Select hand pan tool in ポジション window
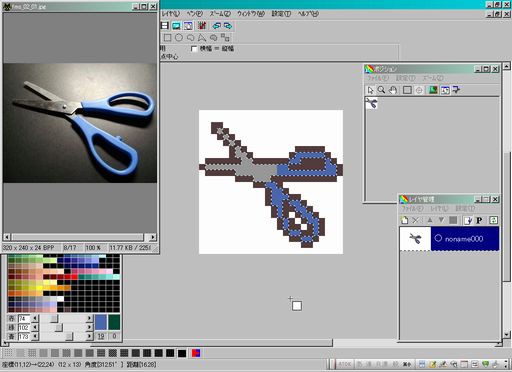 point(393,90)
